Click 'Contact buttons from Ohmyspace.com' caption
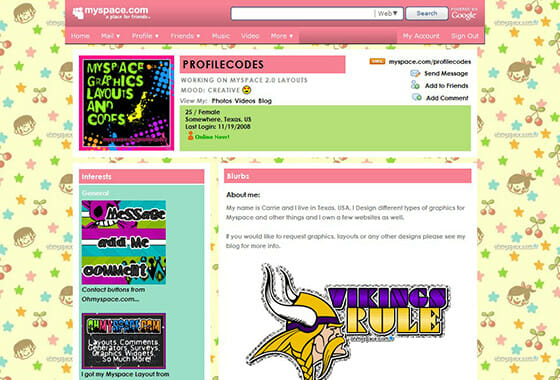The height and width of the screenshot is (380, 560). point(114,295)
